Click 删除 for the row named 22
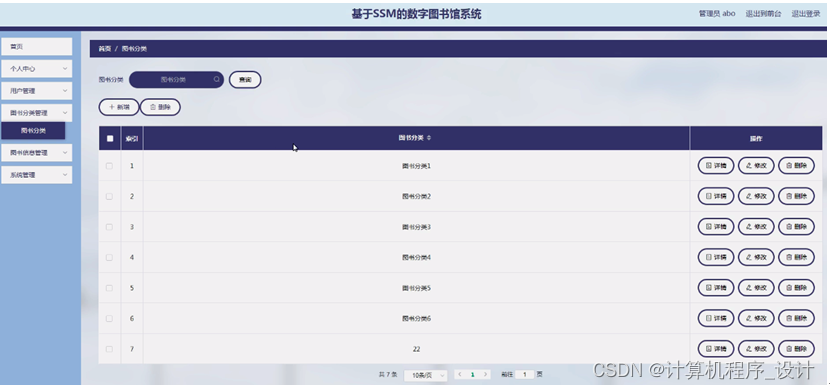The height and width of the screenshot is (389, 830). point(797,349)
